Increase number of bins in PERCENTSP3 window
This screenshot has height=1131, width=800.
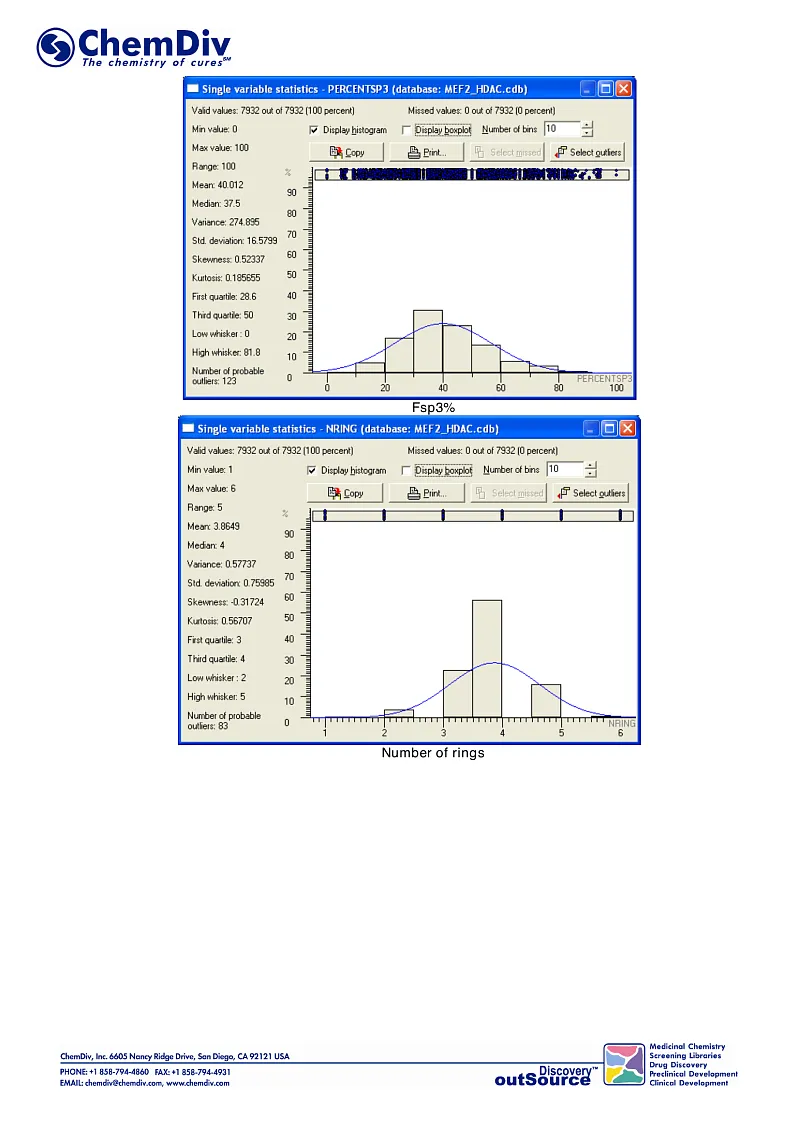tap(588, 125)
